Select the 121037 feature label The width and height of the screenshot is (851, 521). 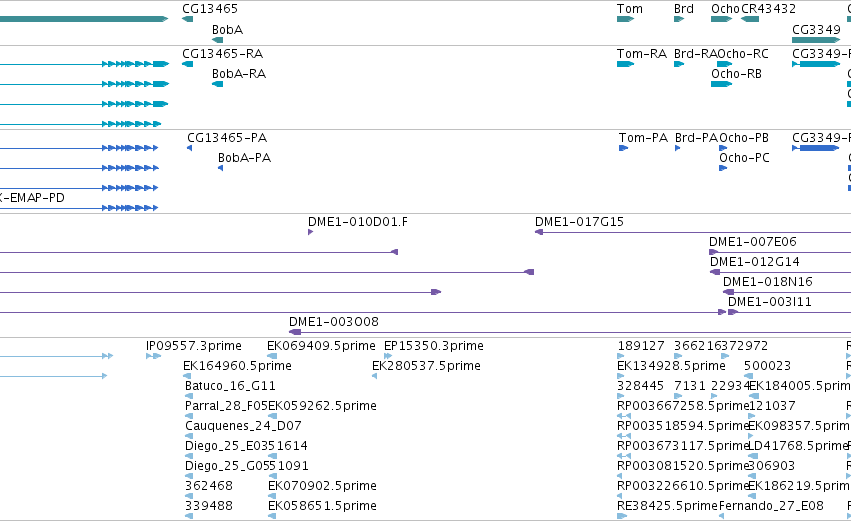click(772, 406)
